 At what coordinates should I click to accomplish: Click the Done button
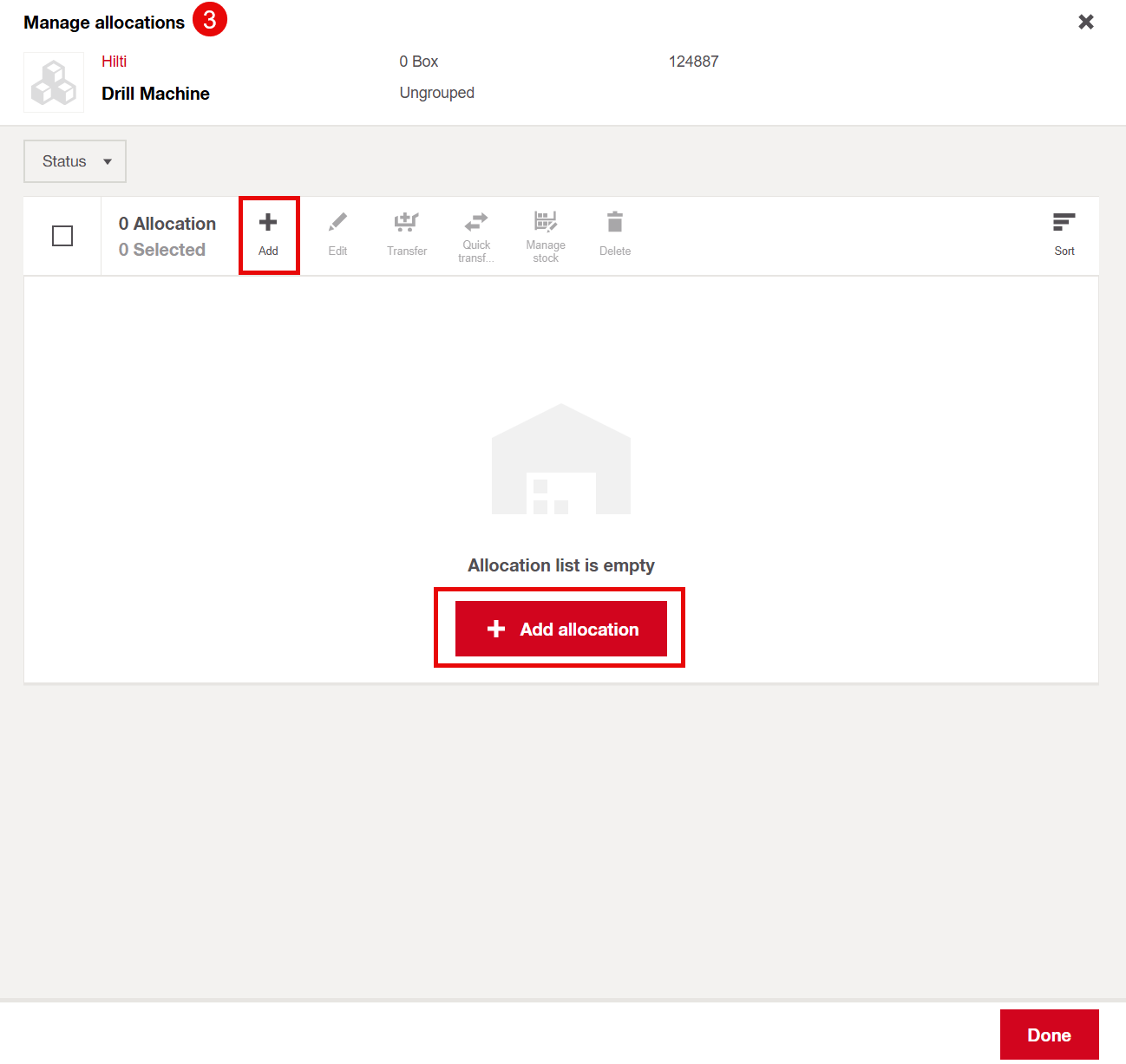pyautogui.click(x=1049, y=1035)
